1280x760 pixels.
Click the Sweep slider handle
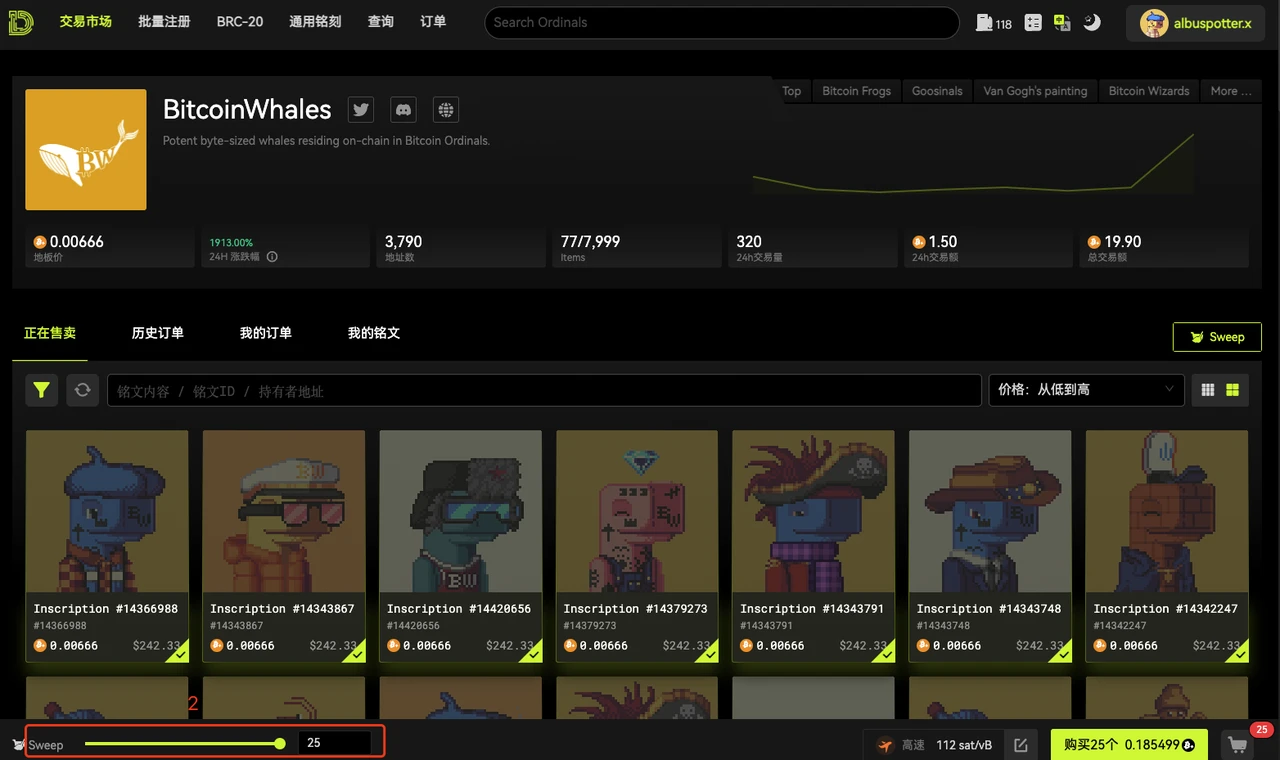[280, 743]
